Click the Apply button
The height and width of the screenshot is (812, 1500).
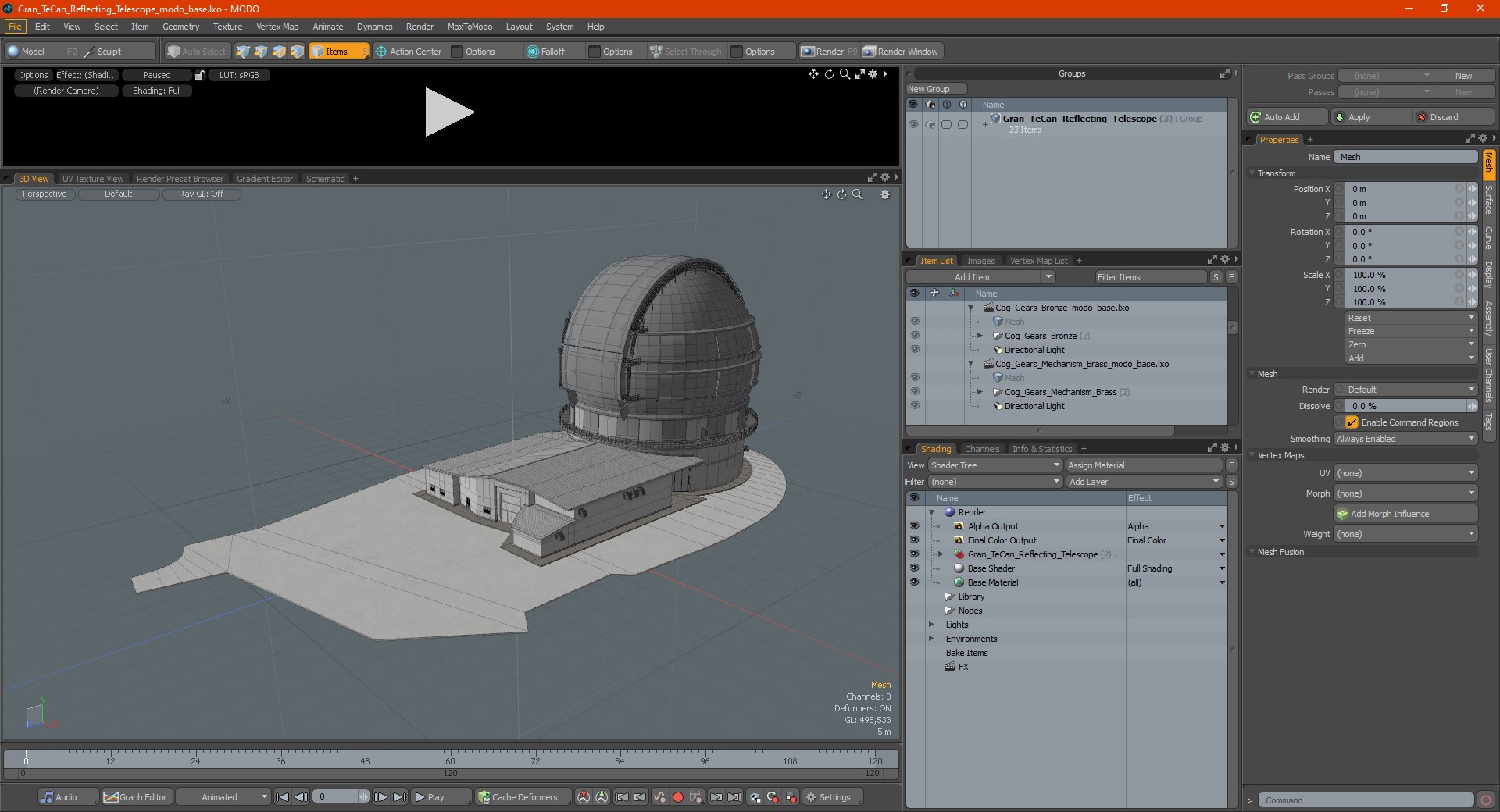1372,117
